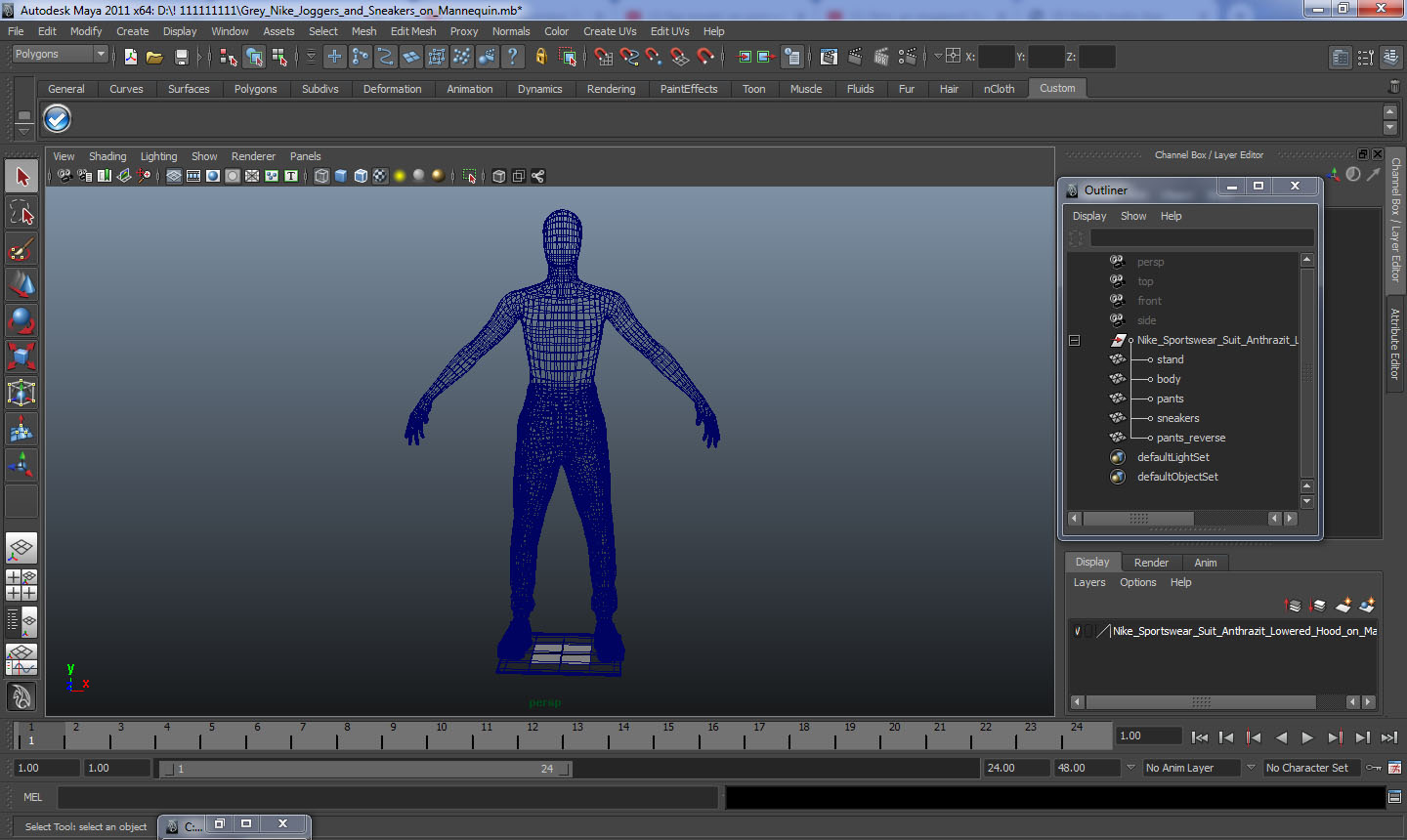Image resolution: width=1407 pixels, height=840 pixels.
Task: Open the shelf options arrow menu
Action: pyautogui.click(x=23, y=131)
